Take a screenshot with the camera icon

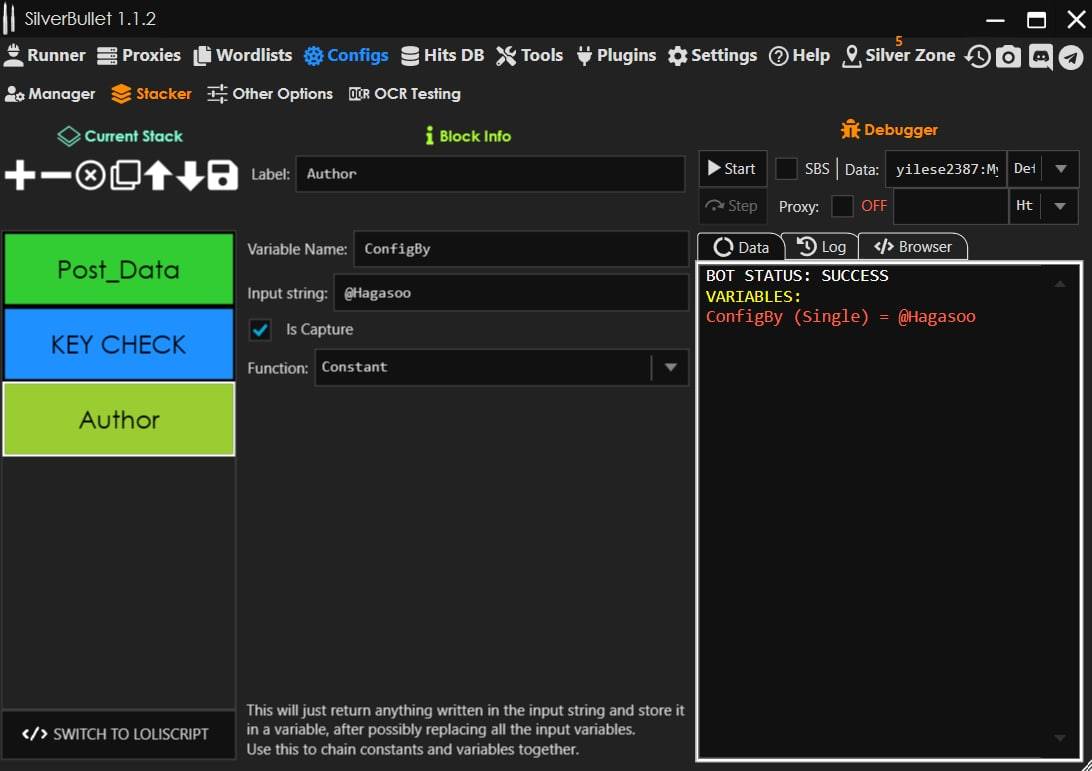1009,57
